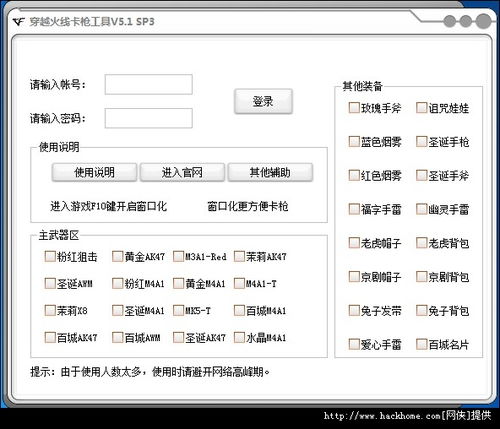Select the 圣诞M4A1 checkbox
The height and width of the screenshot is (429, 500).
[x=118, y=310]
